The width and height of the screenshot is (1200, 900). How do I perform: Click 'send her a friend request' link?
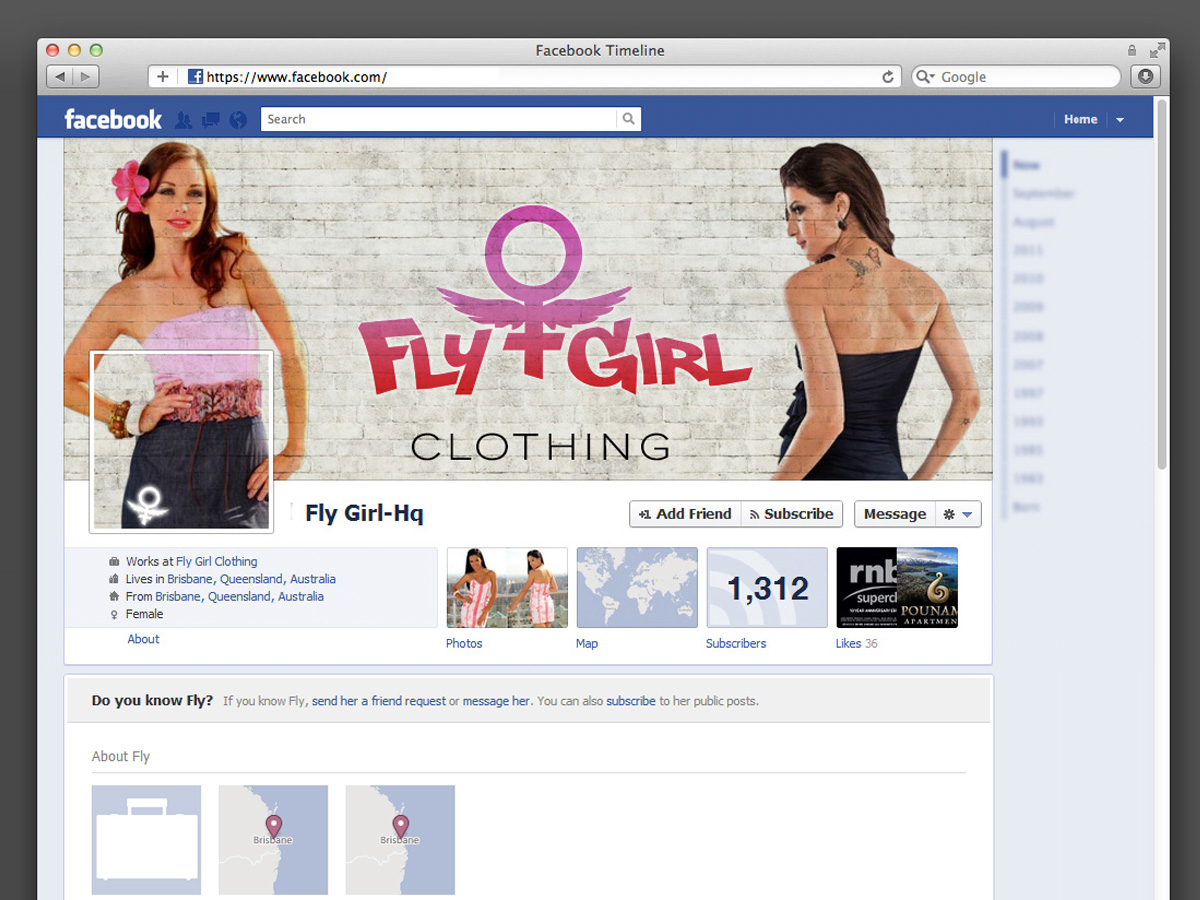379,702
